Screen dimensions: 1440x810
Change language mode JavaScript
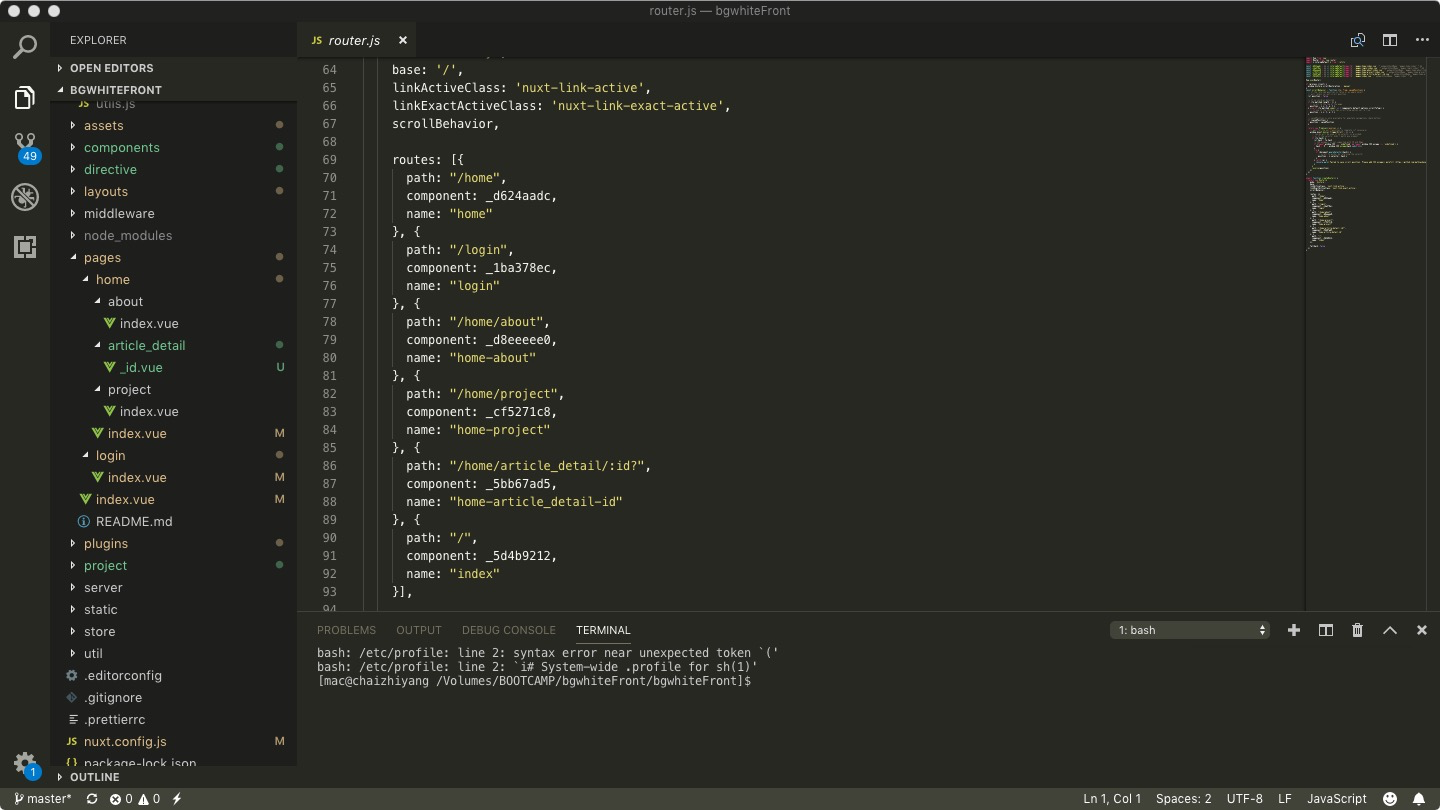coord(1337,799)
